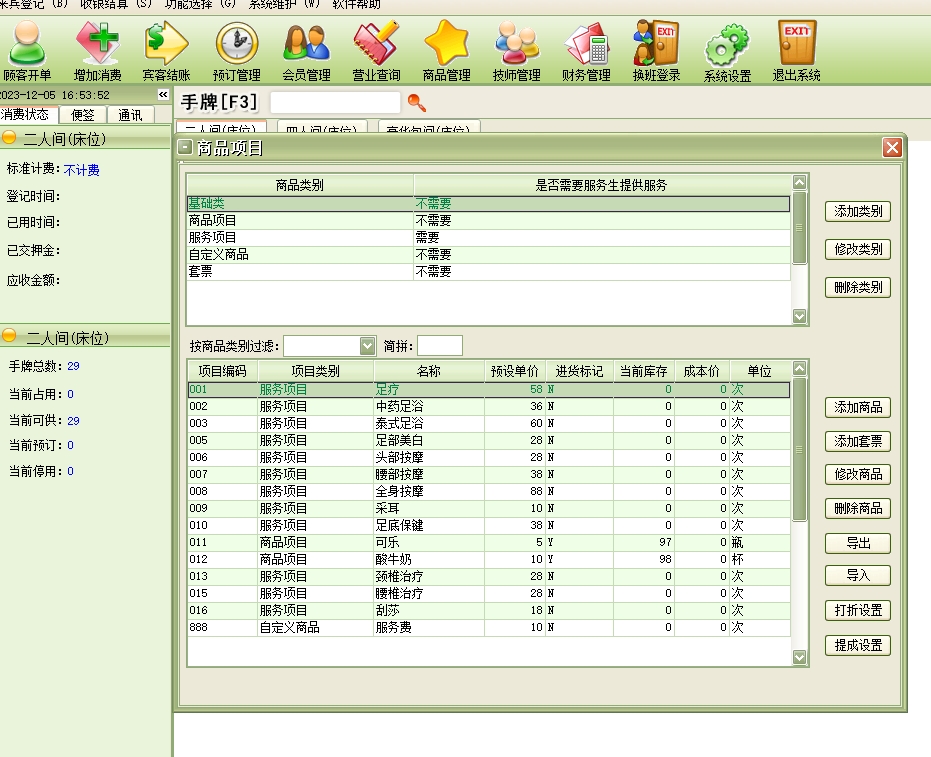Collapse the 商品项目 dialog title toggle
Screen dimensions: 931x757
point(185,148)
